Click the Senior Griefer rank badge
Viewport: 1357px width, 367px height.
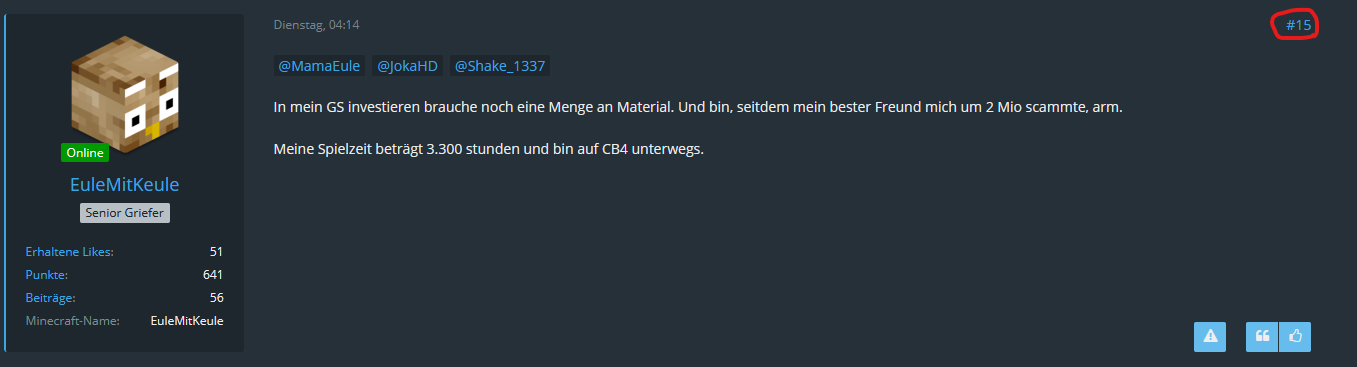pos(125,213)
